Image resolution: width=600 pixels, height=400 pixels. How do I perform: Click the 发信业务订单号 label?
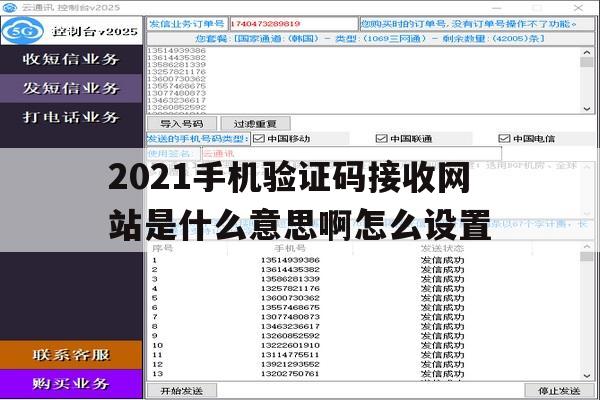pos(187,24)
